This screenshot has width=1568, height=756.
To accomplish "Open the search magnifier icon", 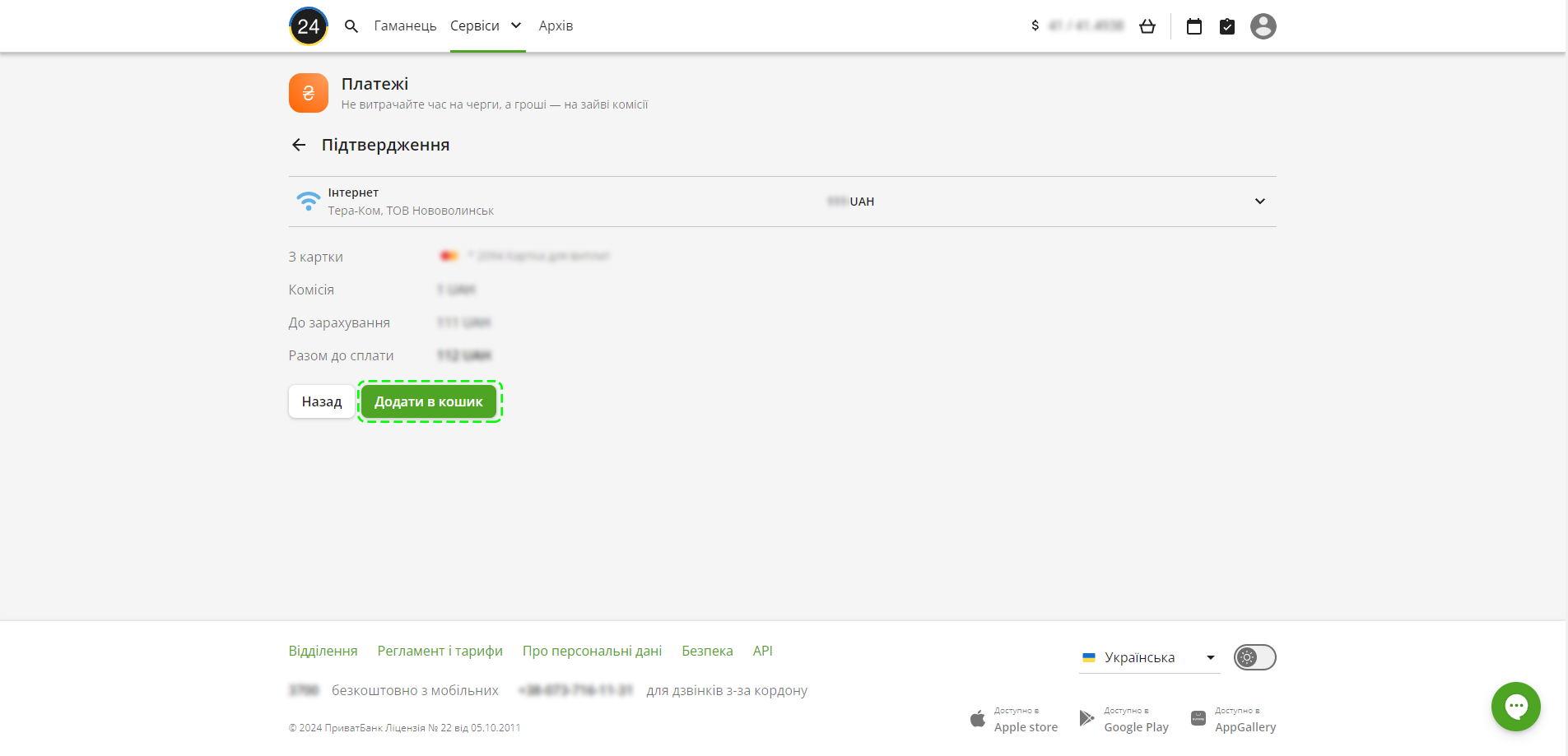I will click(351, 26).
